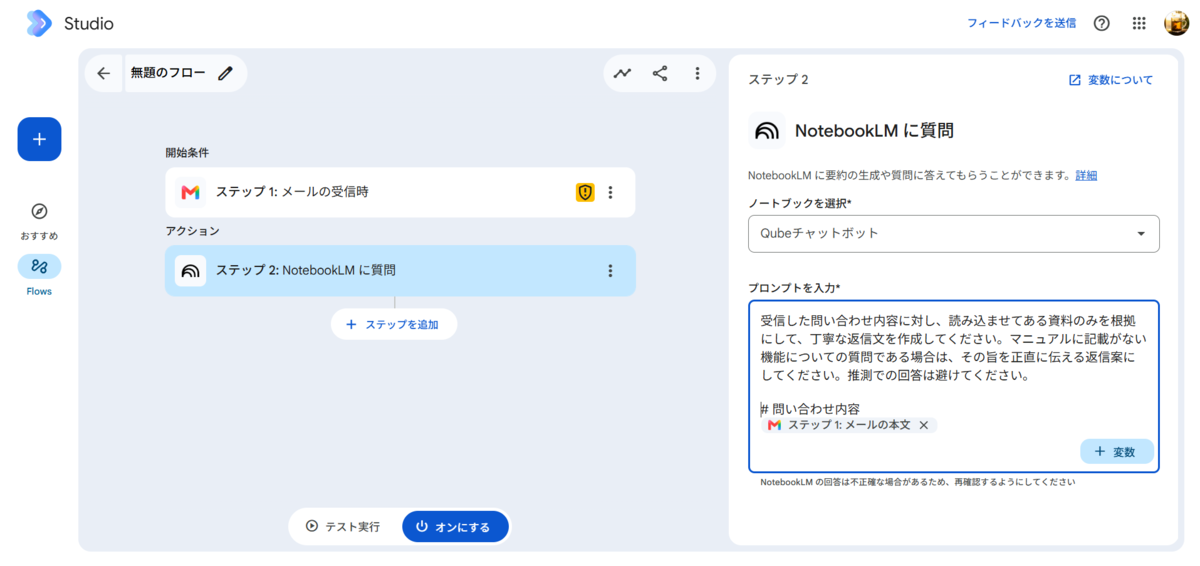
Task: Click the 無題のフロー title text
Action: [168, 73]
